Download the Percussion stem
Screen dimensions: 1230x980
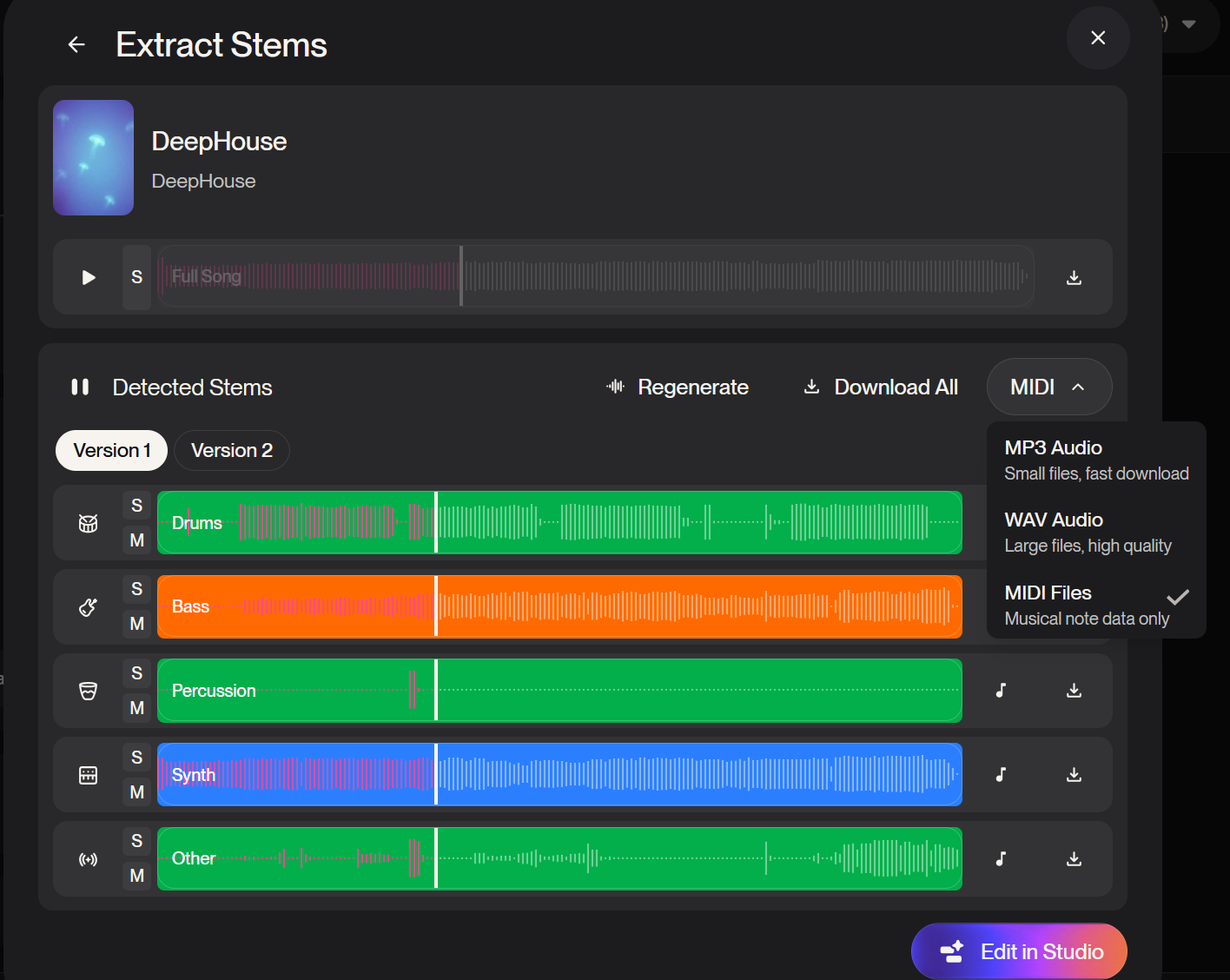[1074, 691]
